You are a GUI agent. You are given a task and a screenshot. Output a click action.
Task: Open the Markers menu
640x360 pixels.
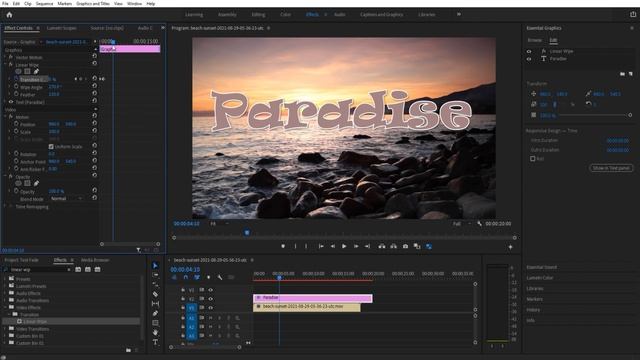coord(64,3)
